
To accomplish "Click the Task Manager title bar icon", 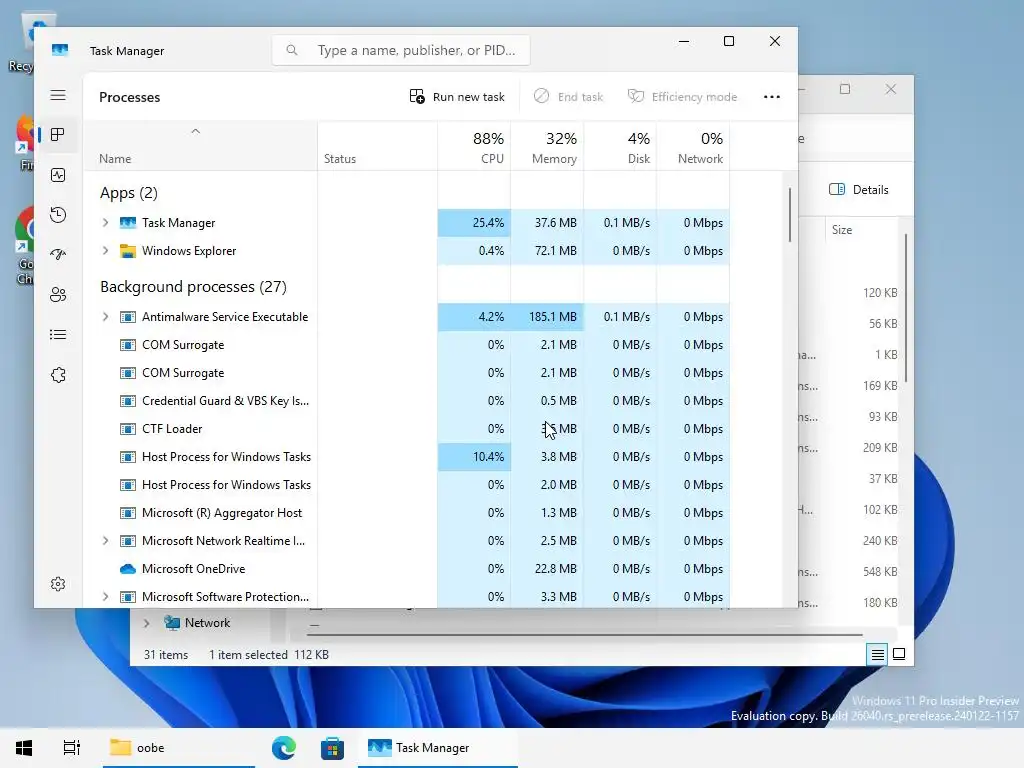I will click(x=60, y=50).
